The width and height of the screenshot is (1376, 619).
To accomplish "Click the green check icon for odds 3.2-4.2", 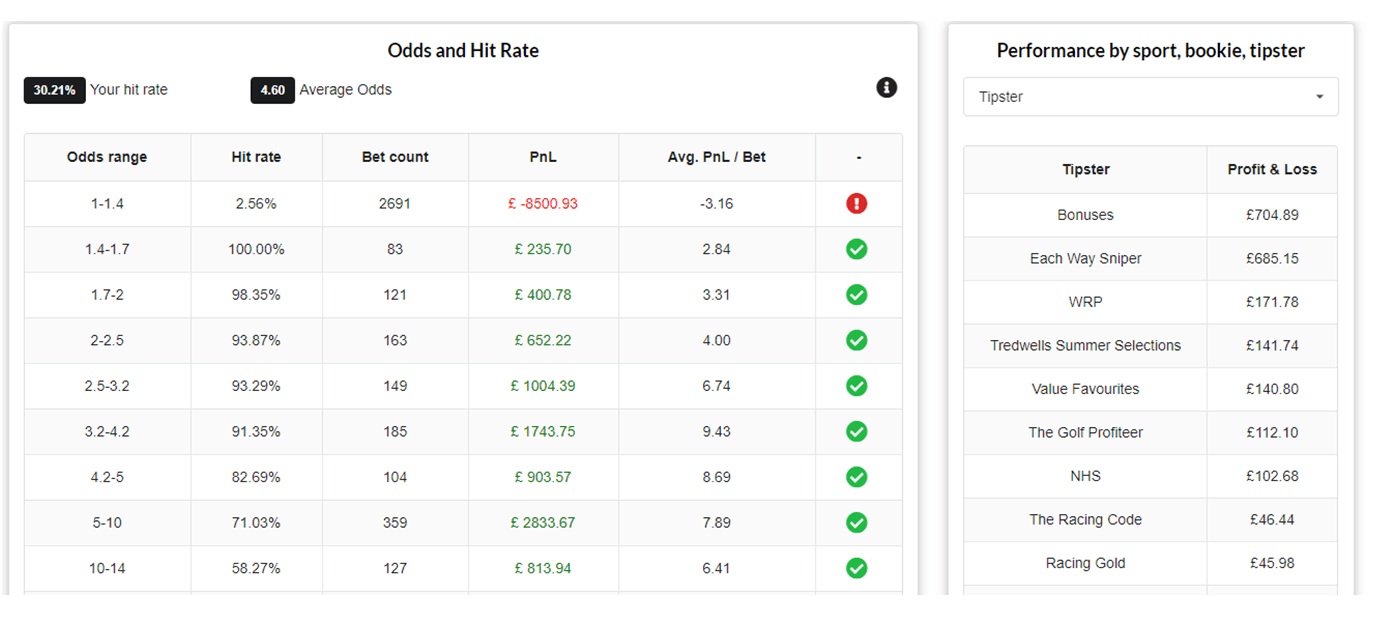I will point(856,431).
